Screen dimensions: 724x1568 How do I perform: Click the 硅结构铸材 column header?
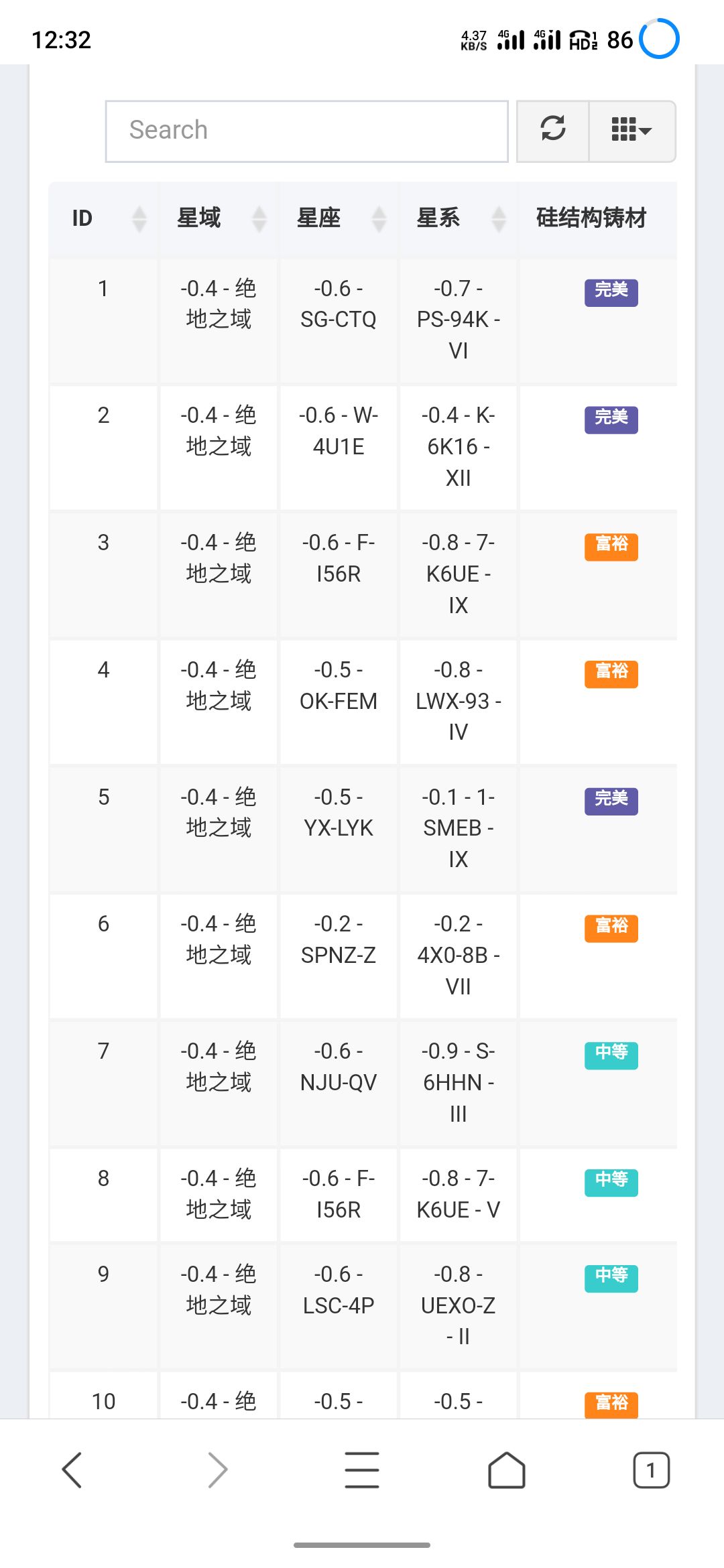coord(591,218)
